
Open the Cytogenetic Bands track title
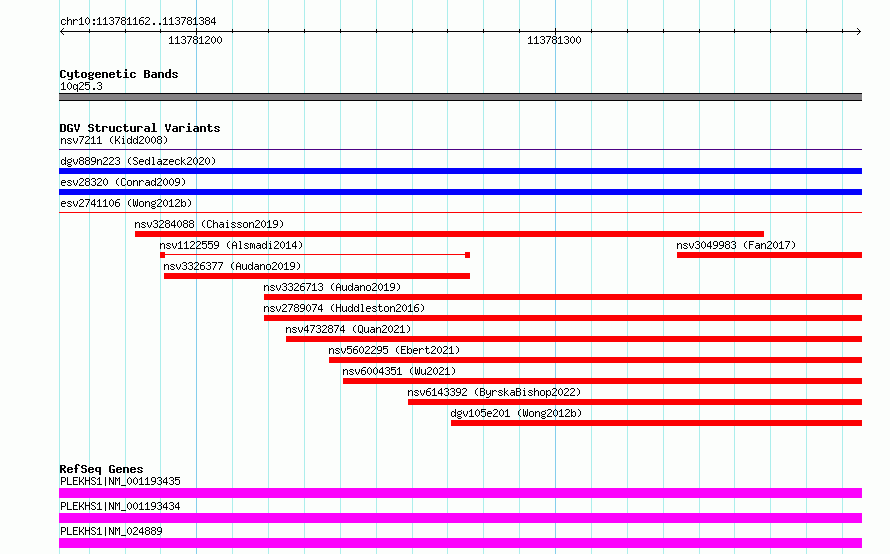(119, 74)
